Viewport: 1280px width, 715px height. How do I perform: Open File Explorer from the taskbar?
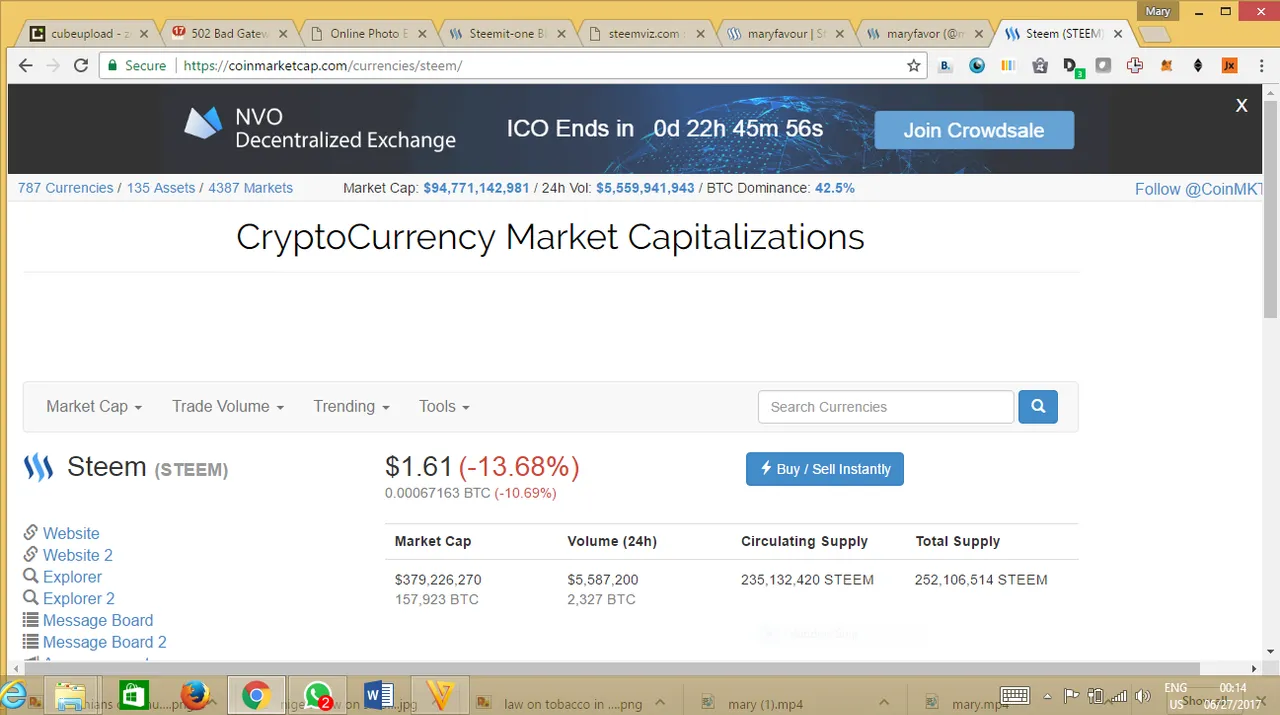[x=71, y=694]
